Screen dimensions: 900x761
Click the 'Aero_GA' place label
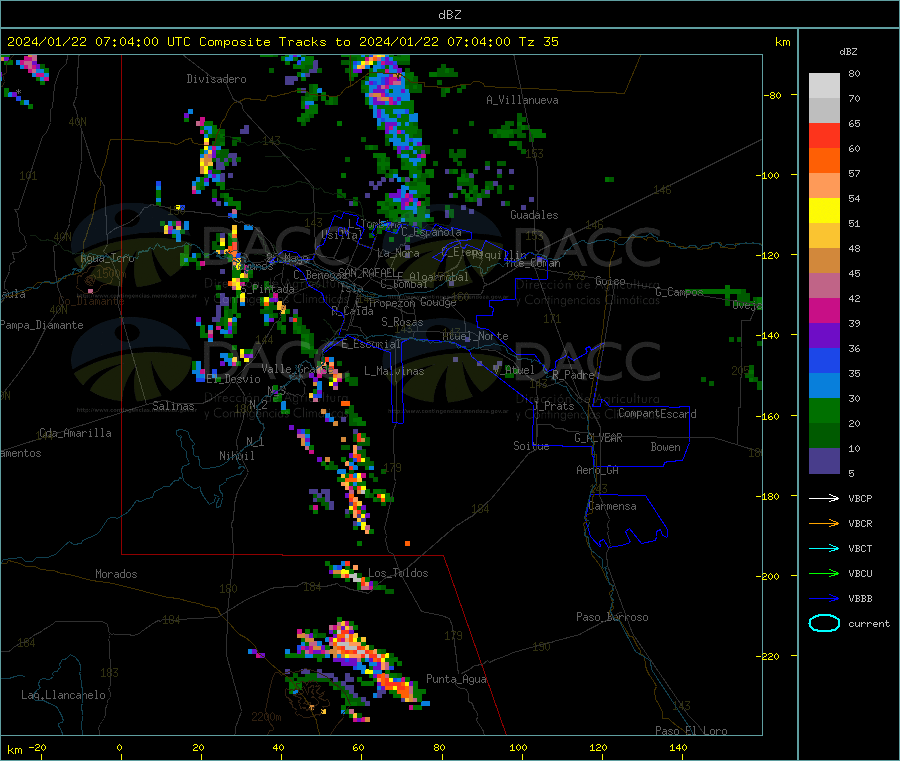[597, 470]
